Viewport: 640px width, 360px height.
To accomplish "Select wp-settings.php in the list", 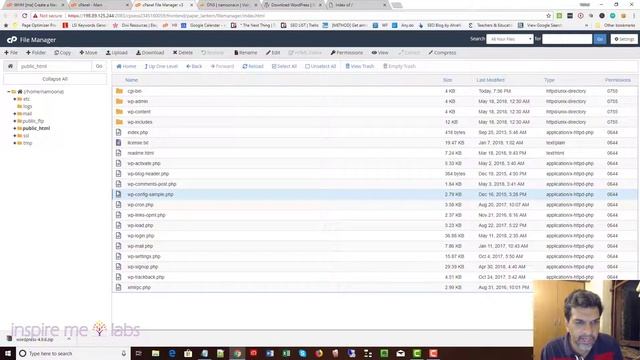I will (374, 256).
